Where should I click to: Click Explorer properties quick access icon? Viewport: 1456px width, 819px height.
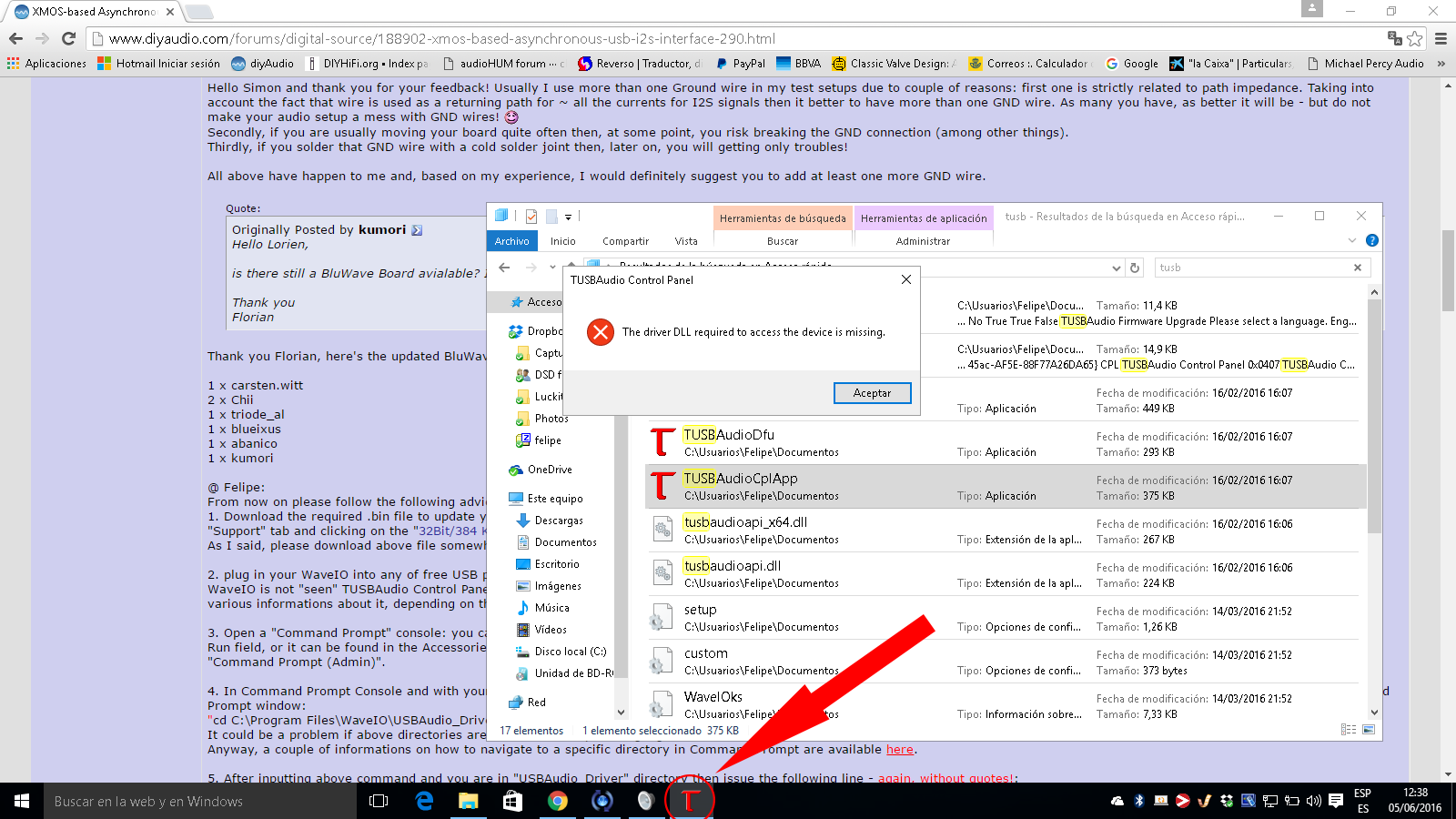531,217
